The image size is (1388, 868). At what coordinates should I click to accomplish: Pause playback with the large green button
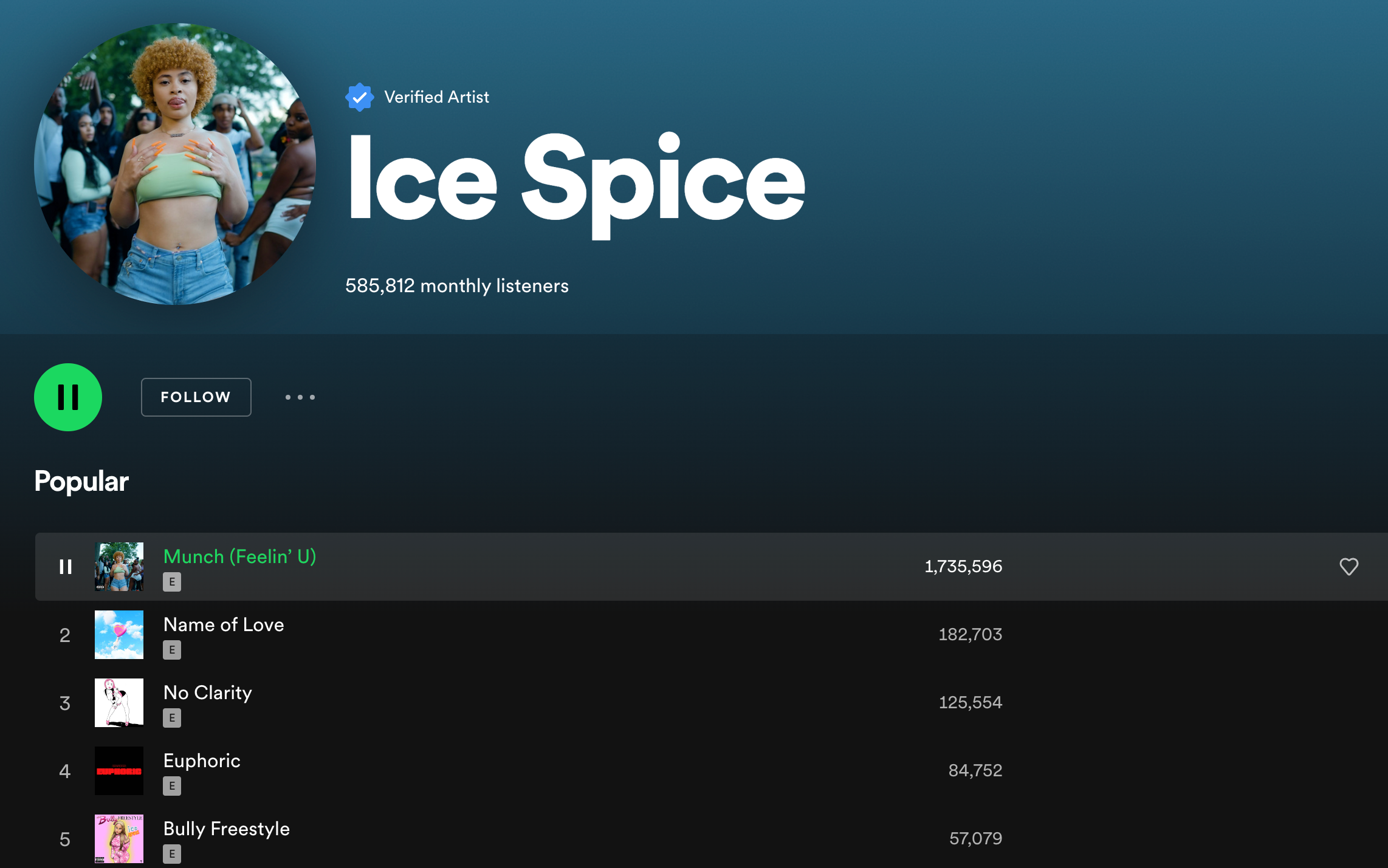point(68,397)
